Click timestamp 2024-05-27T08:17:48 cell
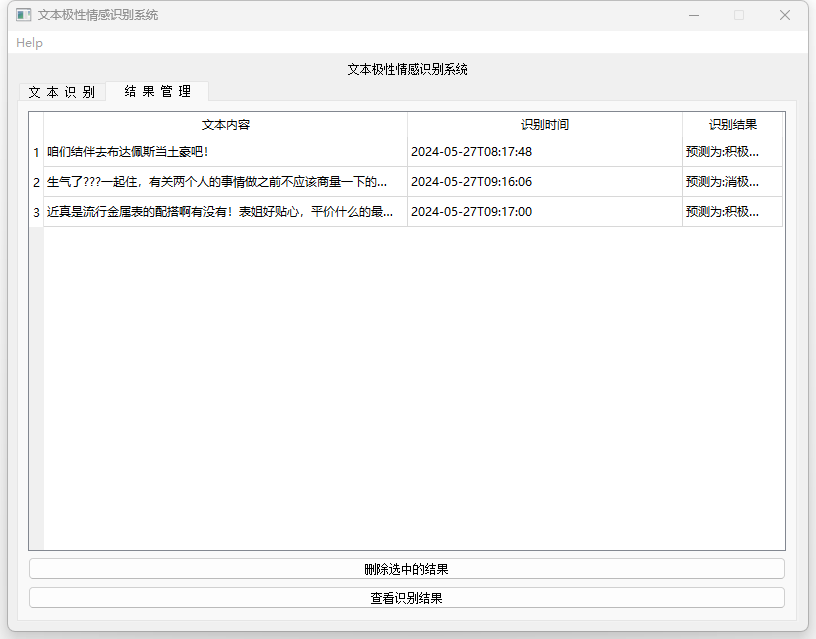Image resolution: width=816 pixels, height=639 pixels. 544,153
